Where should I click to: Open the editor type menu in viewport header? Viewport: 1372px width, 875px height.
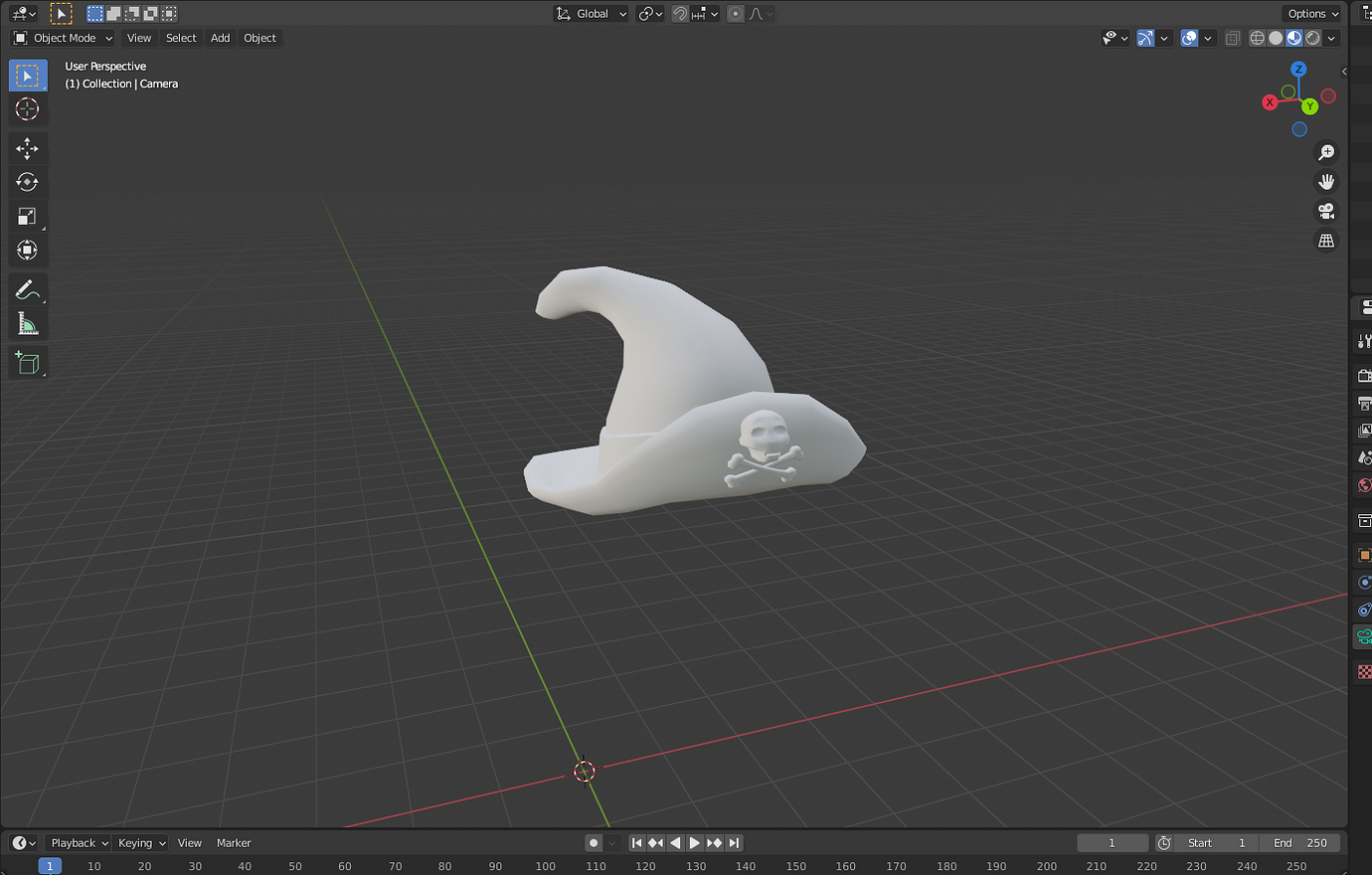pos(24,13)
